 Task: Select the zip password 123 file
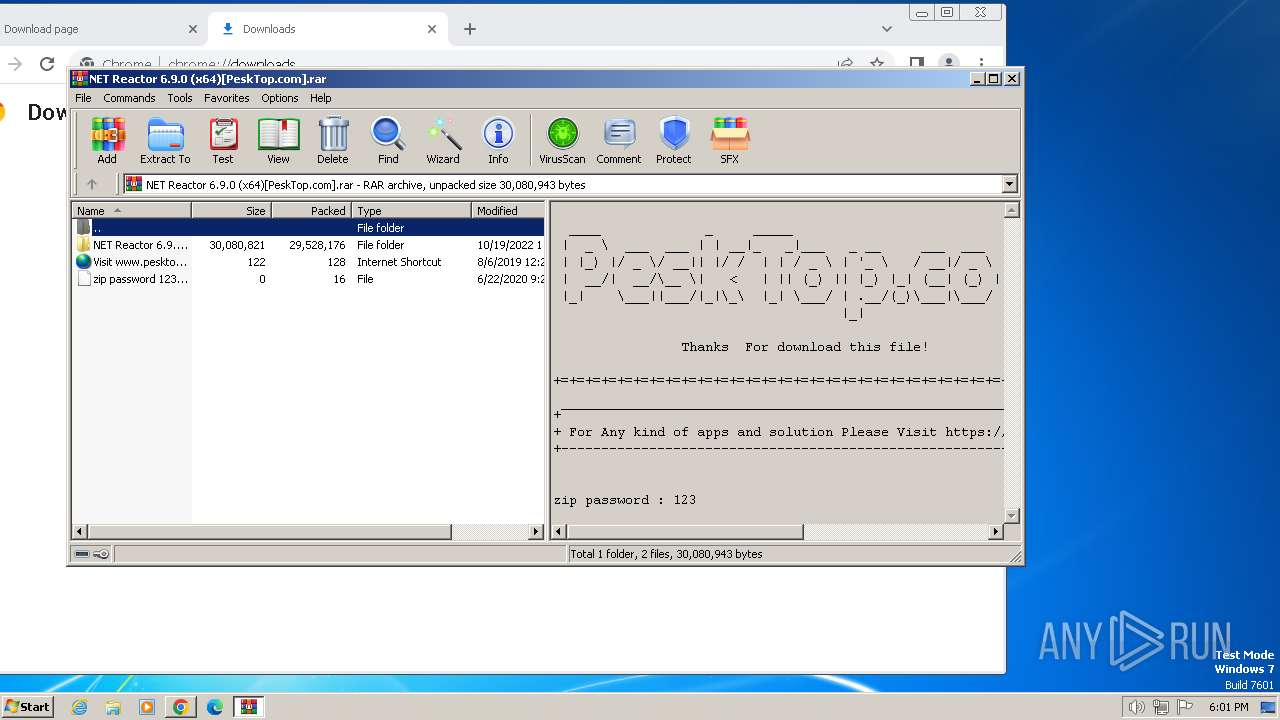tap(309, 279)
